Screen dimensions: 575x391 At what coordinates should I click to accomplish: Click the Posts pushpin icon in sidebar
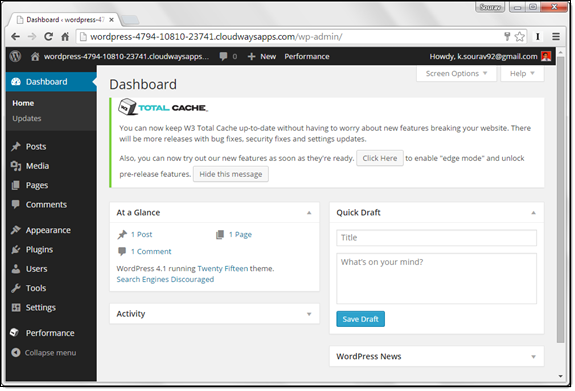(16, 146)
